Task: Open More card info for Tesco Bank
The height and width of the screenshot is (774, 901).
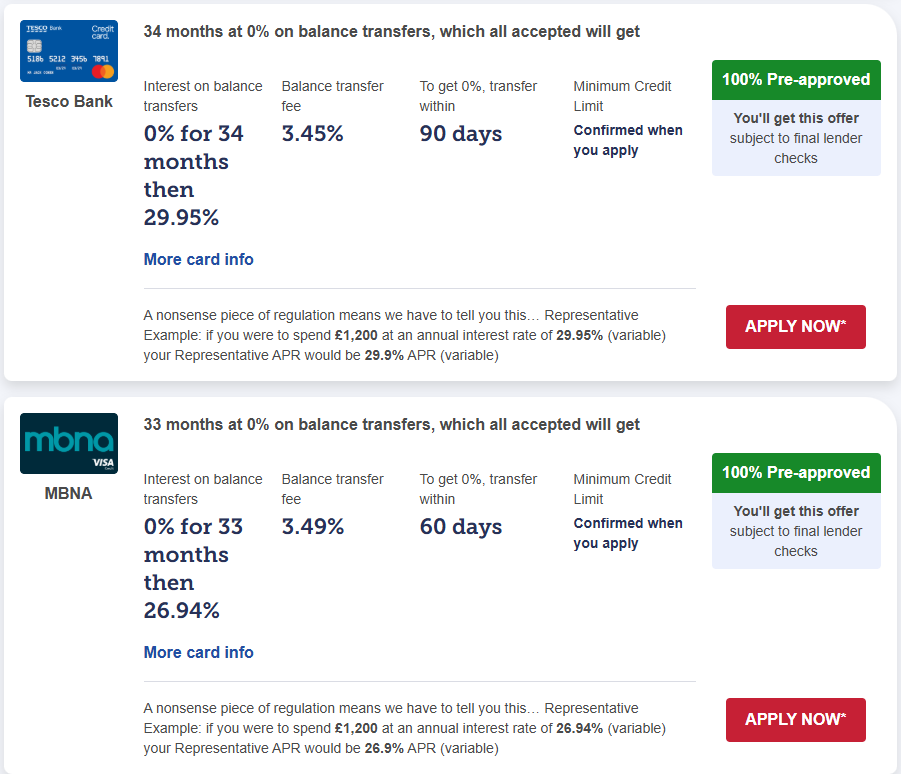Action: 198,259
